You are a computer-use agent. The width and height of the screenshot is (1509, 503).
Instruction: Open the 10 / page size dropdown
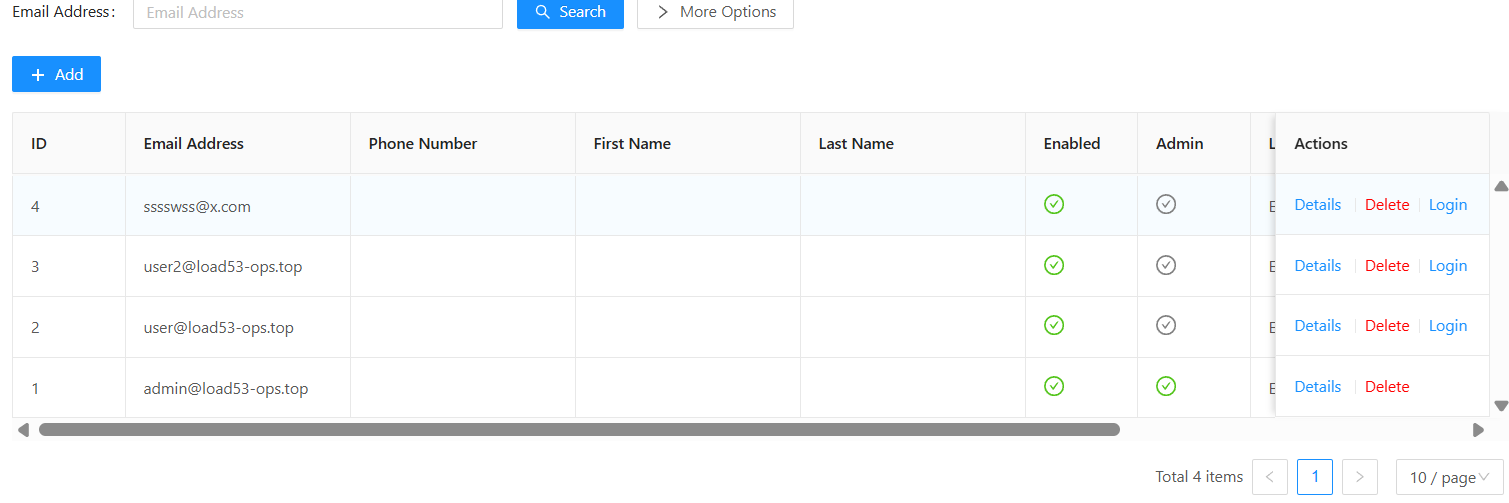click(x=1449, y=477)
